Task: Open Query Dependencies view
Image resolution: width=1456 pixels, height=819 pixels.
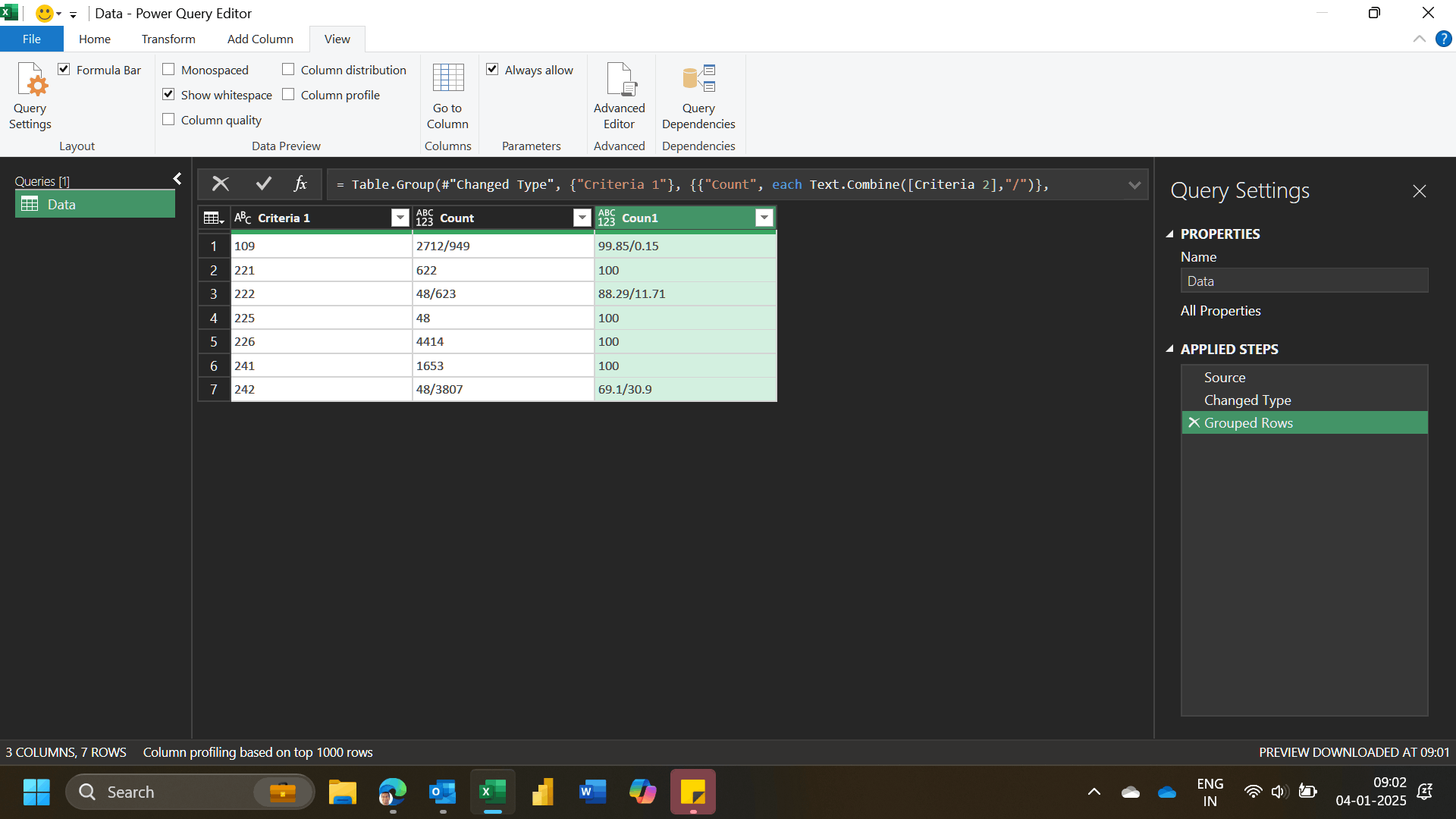Action: coord(698,96)
